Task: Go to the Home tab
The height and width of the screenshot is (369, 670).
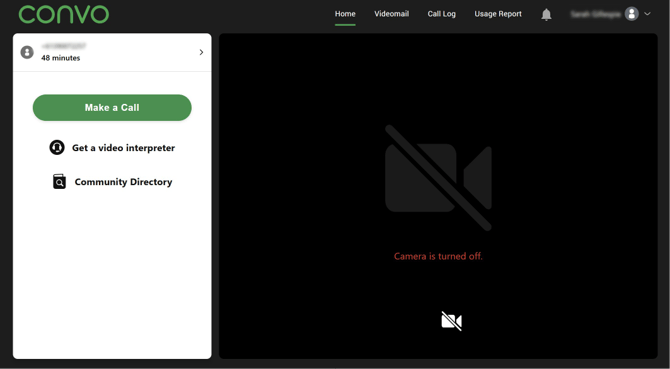Action: pyautogui.click(x=345, y=14)
